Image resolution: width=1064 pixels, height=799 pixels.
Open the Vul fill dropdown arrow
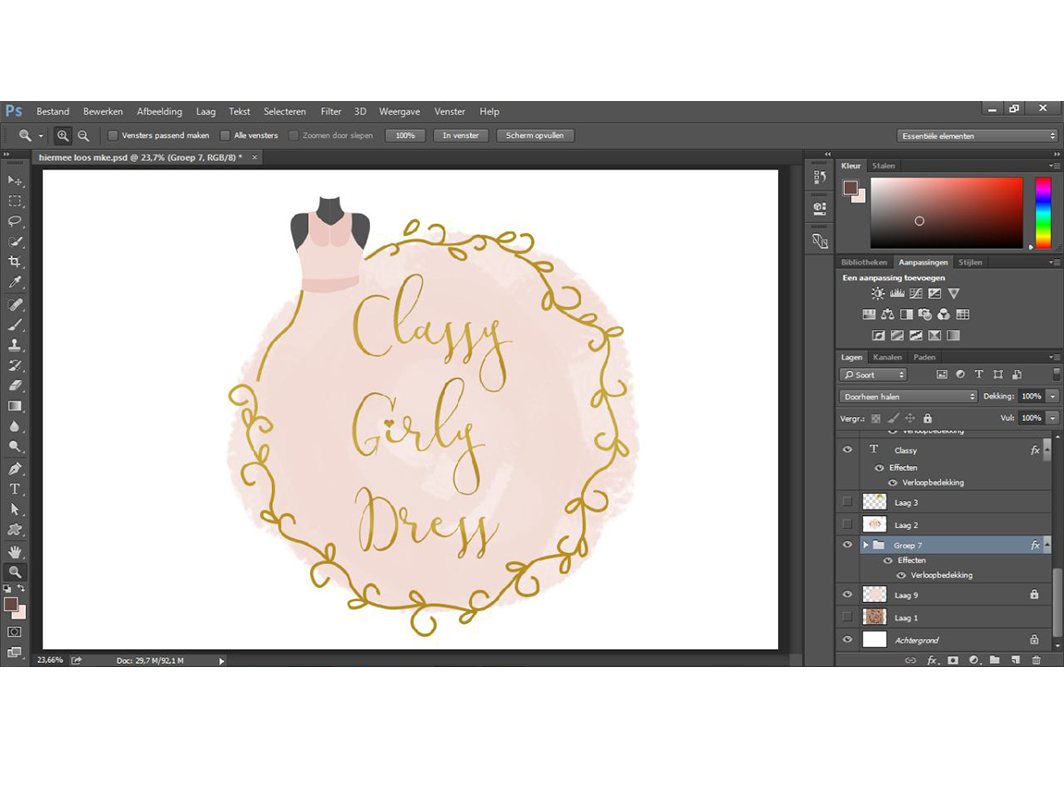pos(1052,418)
